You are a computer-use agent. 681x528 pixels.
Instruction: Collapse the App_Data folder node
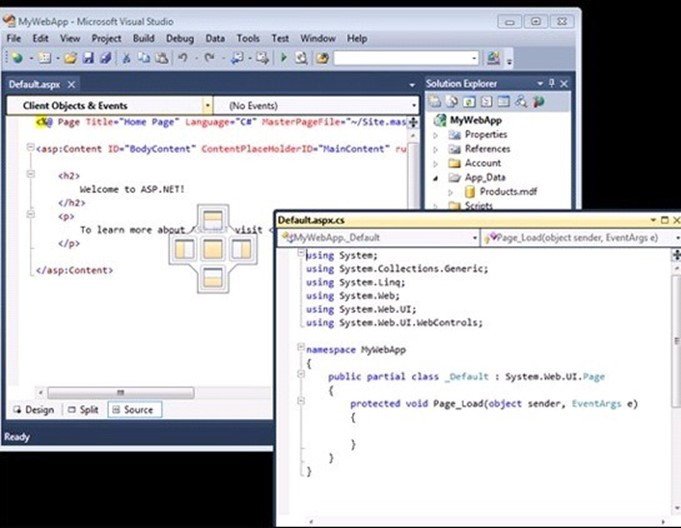(436, 178)
